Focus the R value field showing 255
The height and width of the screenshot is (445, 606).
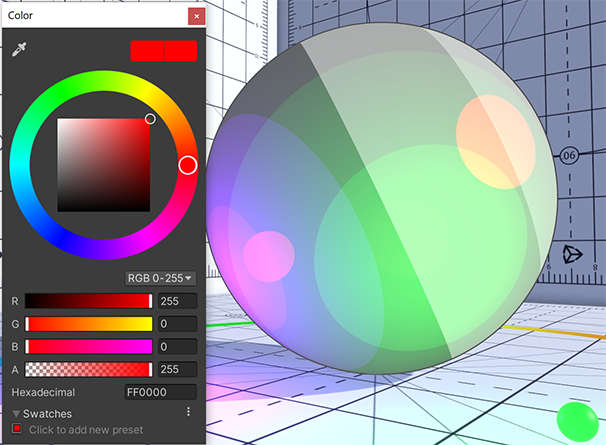tap(177, 301)
